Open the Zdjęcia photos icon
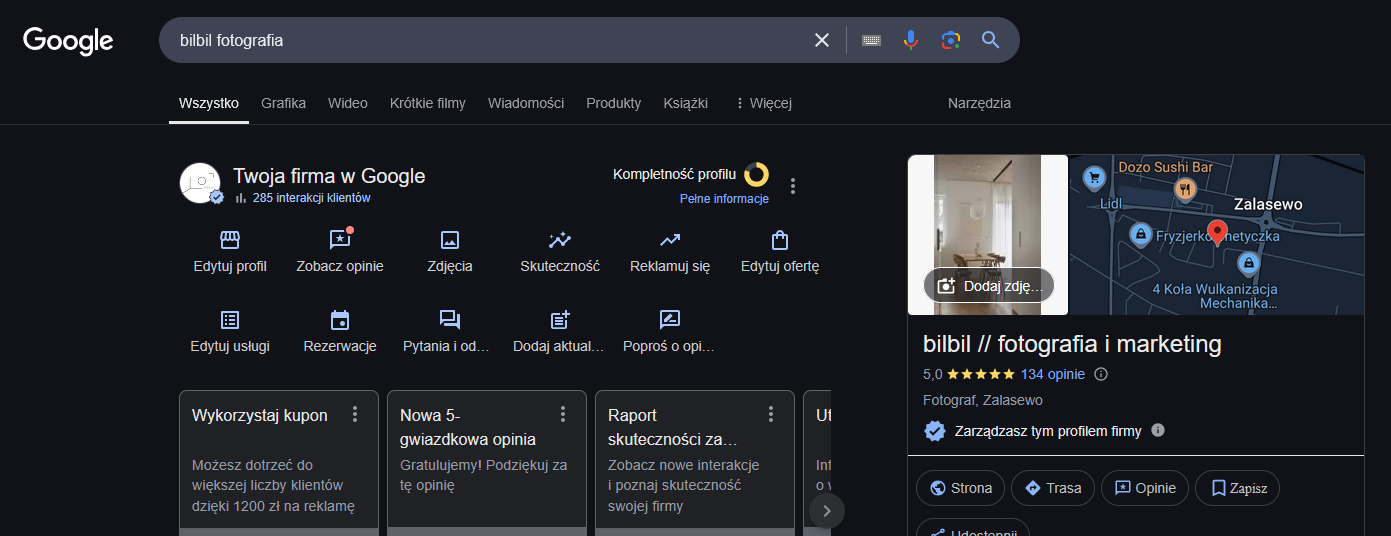 (x=450, y=240)
